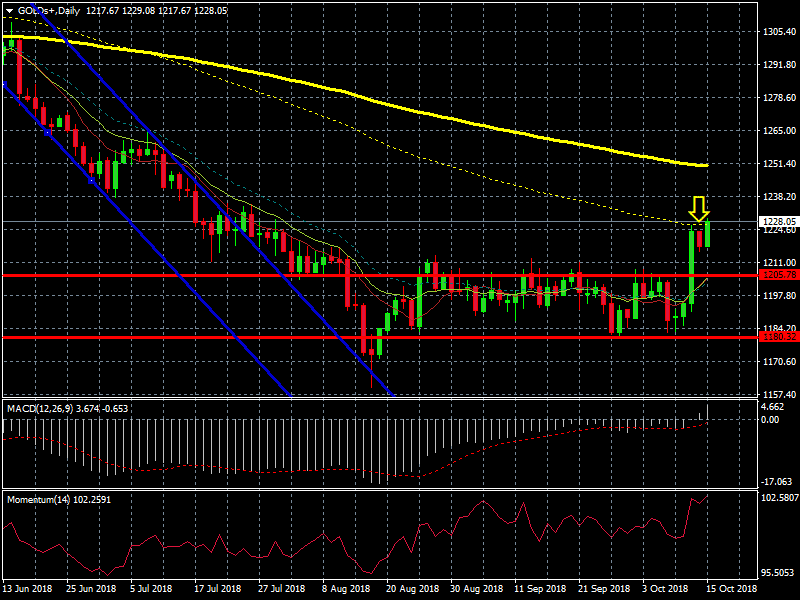This screenshot has height=600, width=800.
Task: Click the yellow down arrow marker
Action: pyautogui.click(x=699, y=210)
